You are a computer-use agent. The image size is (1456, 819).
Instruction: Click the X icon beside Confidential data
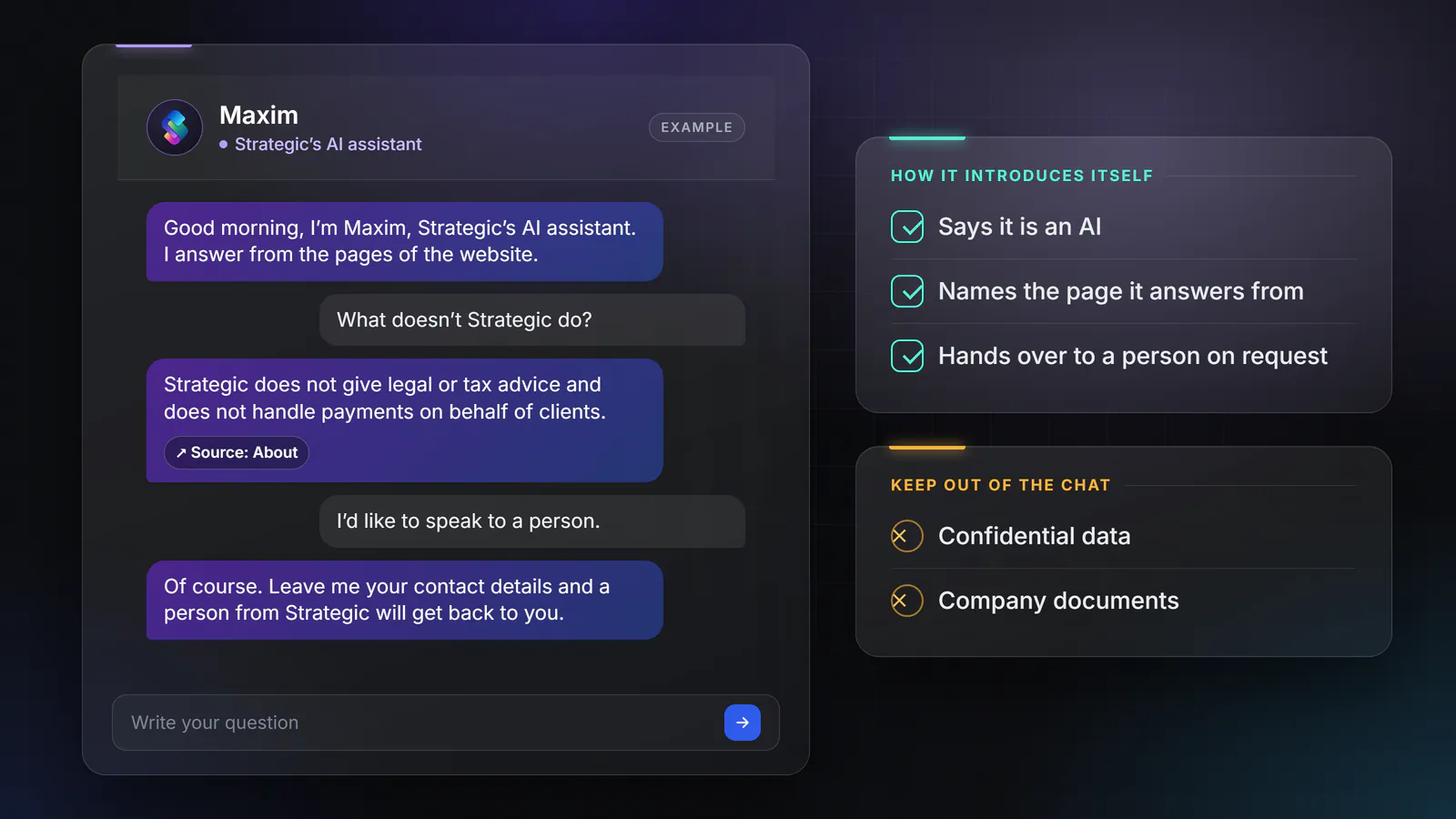click(x=907, y=536)
